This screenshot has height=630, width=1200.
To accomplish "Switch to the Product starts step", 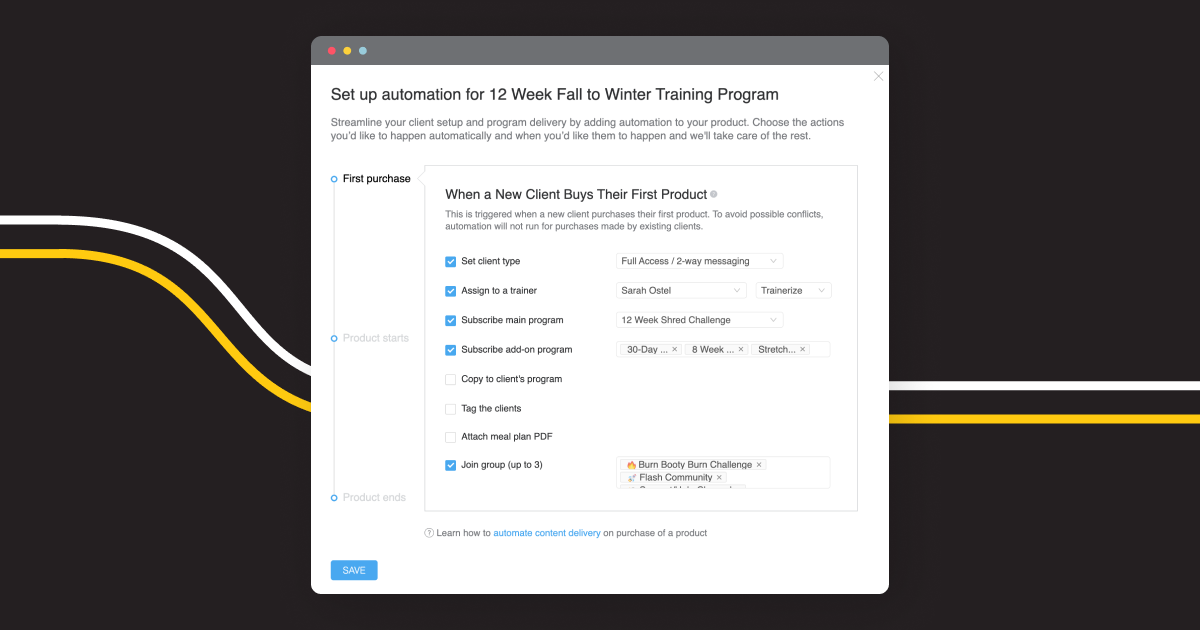I will tap(375, 338).
